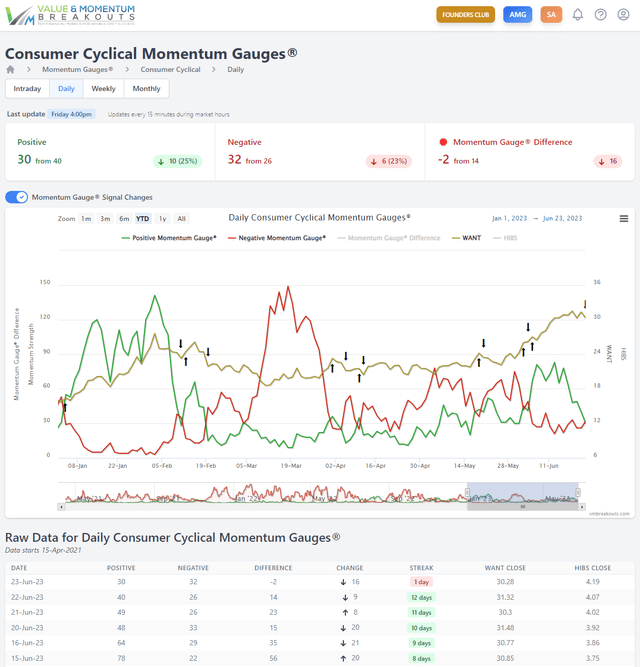The width and height of the screenshot is (640, 667).
Task: Set chart zoom to 3m
Action: [105, 219]
